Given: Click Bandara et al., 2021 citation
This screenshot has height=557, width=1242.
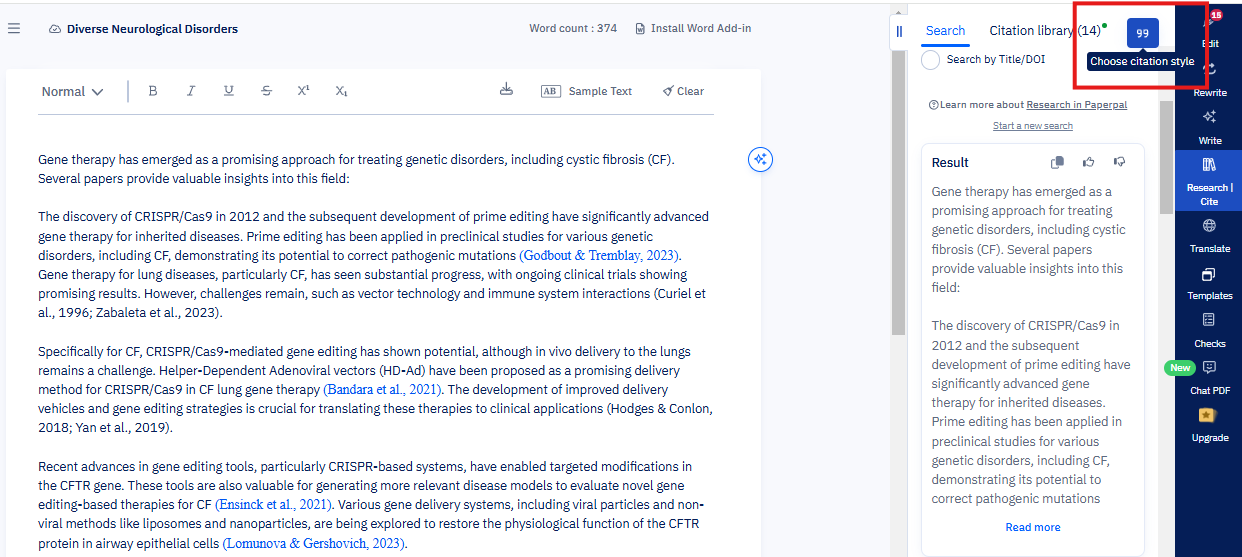Looking at the screenshot, I should 383,389.
